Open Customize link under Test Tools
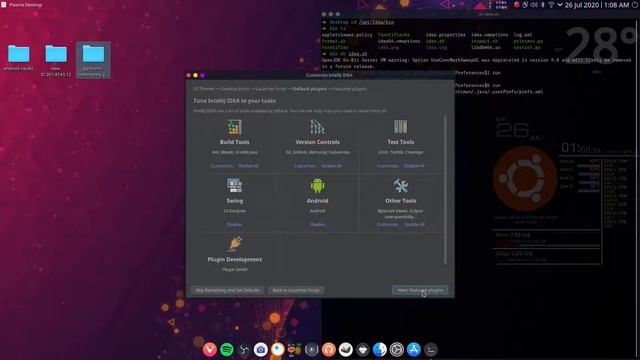The image size is (640, 360). (x=388, y=166)
